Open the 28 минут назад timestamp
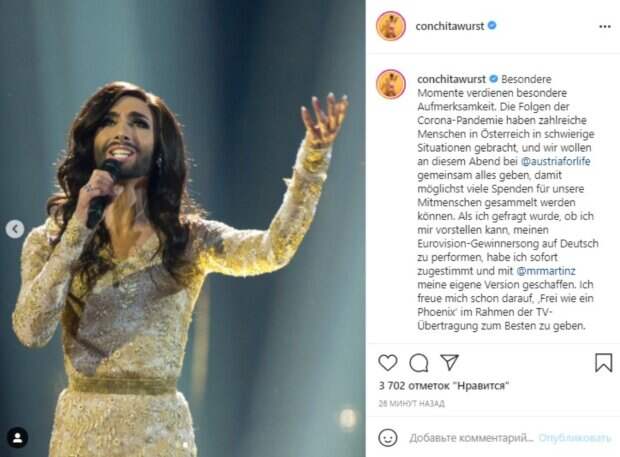This screenshot has width=620, height=457. point(412,403)
